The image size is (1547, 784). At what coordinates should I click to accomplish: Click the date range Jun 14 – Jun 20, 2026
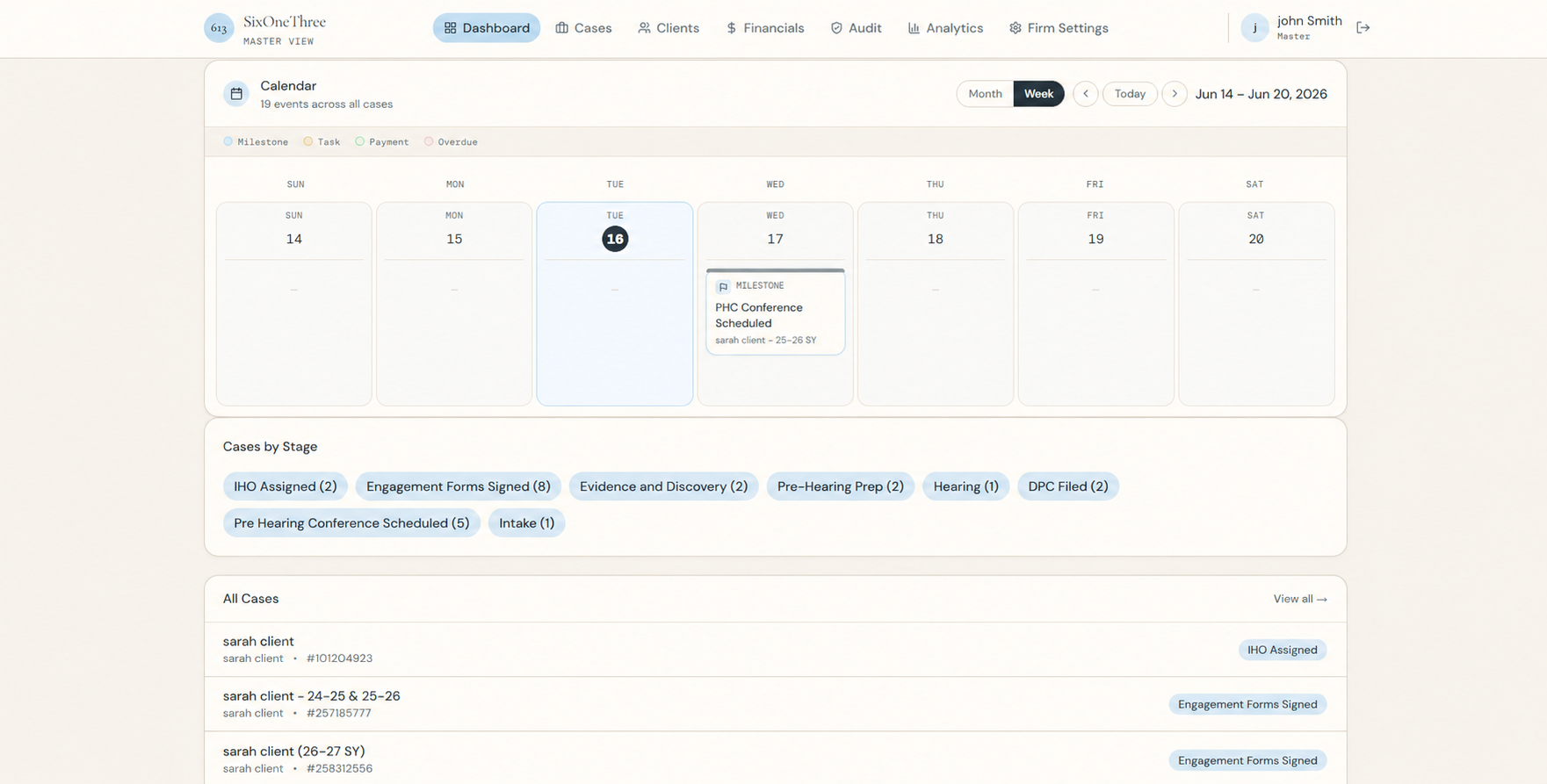[x=1261, y=94]
